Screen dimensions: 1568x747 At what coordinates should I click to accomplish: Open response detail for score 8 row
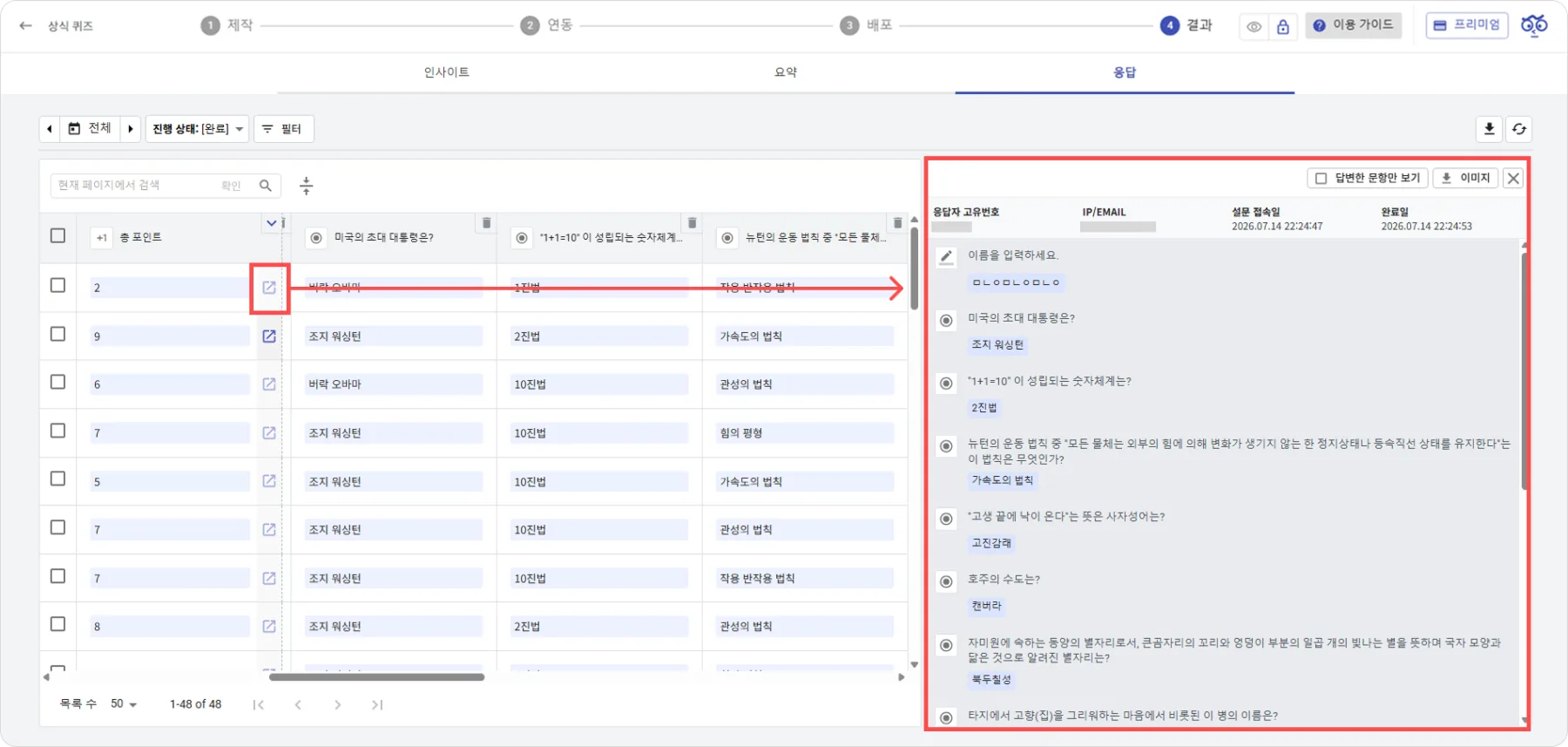click(269, 626)
